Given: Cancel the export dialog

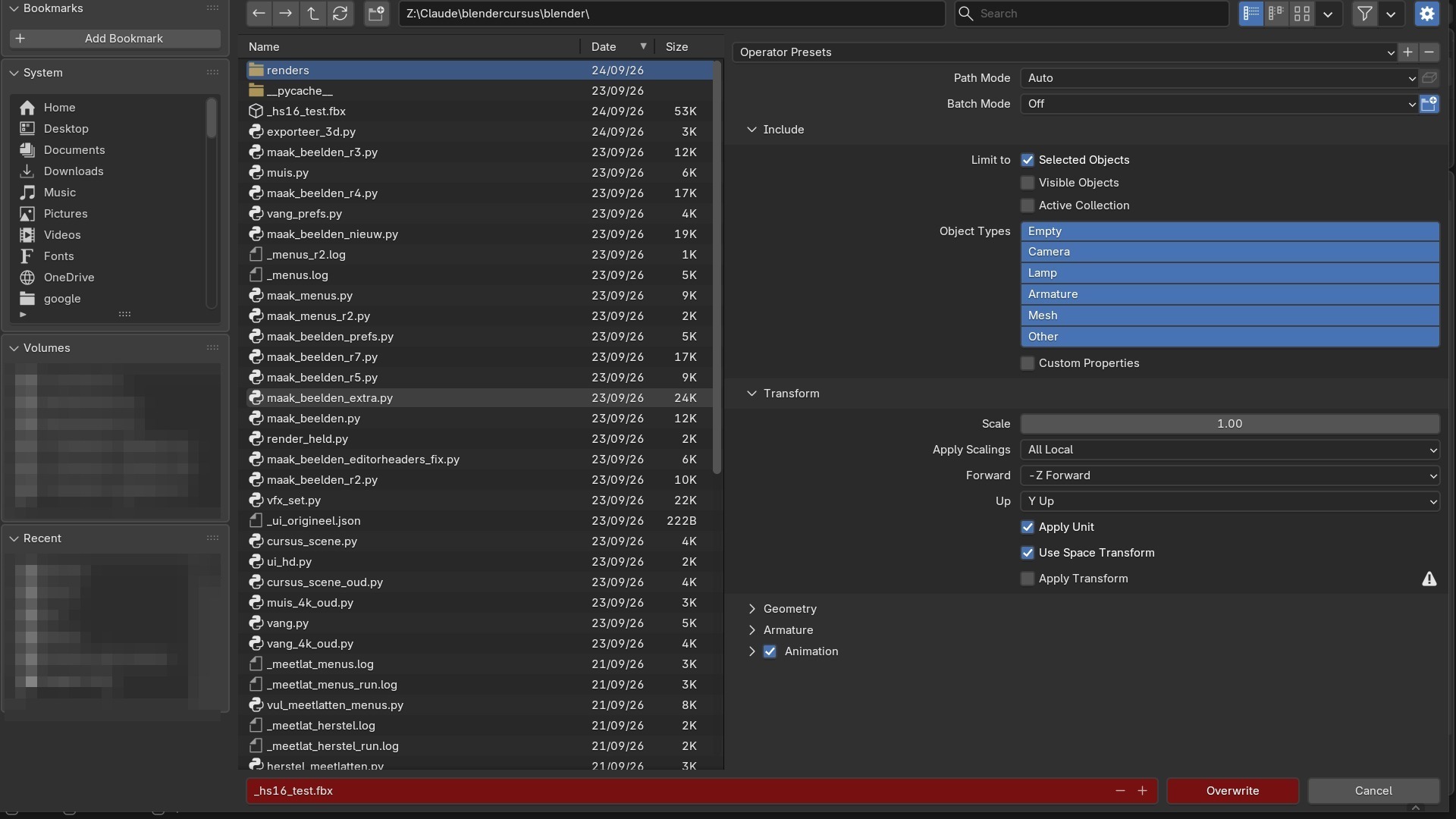Looking at the screenshot, I should [x=1373, y=790].
